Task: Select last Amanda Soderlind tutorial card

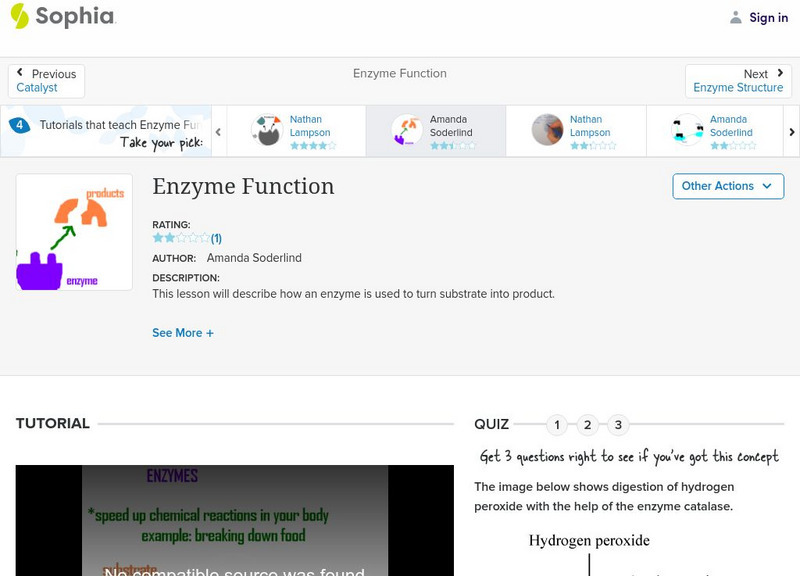Action: click(716, 131)
